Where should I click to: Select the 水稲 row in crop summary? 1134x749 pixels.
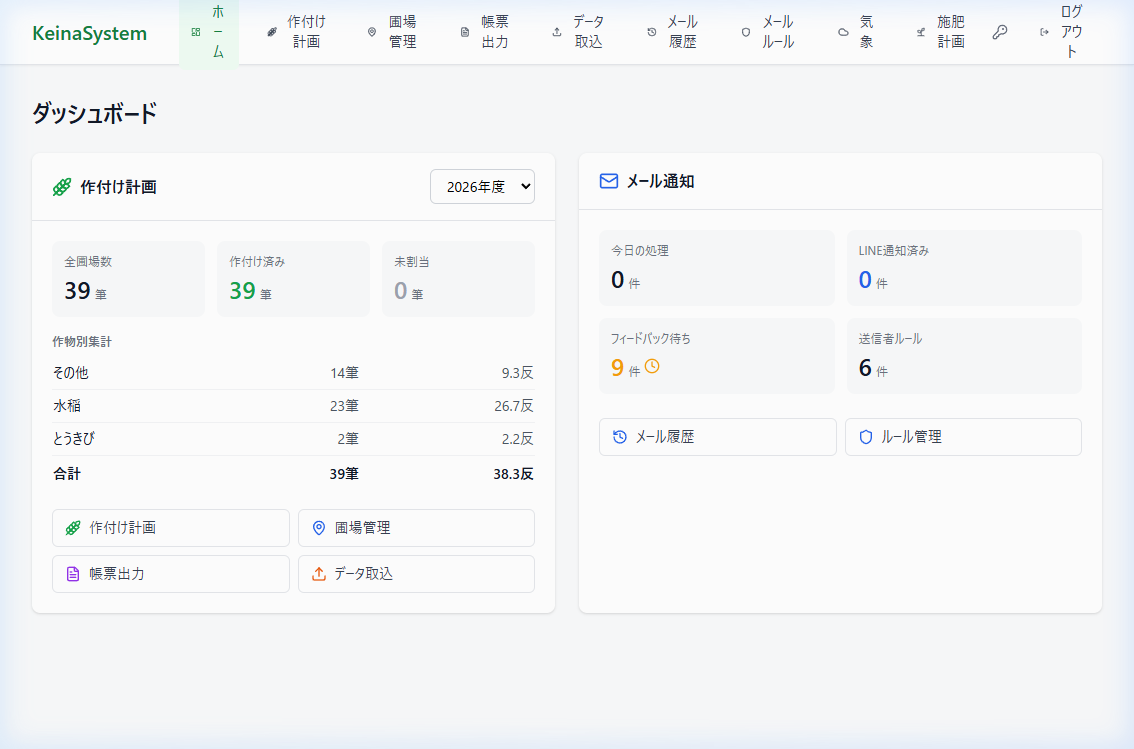[293, 406]
